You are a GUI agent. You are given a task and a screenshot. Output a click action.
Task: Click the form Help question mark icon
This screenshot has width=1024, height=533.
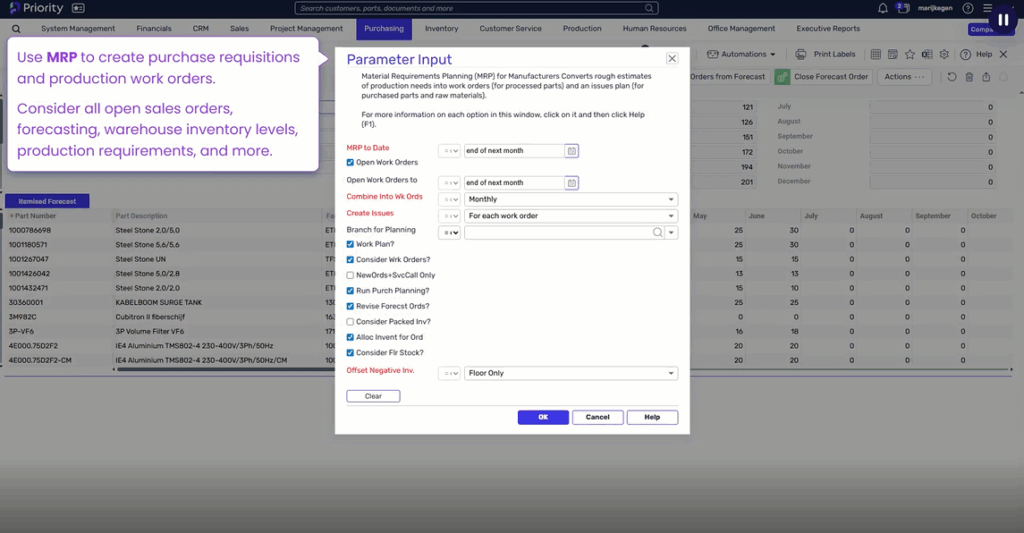[x=965, y=54]
